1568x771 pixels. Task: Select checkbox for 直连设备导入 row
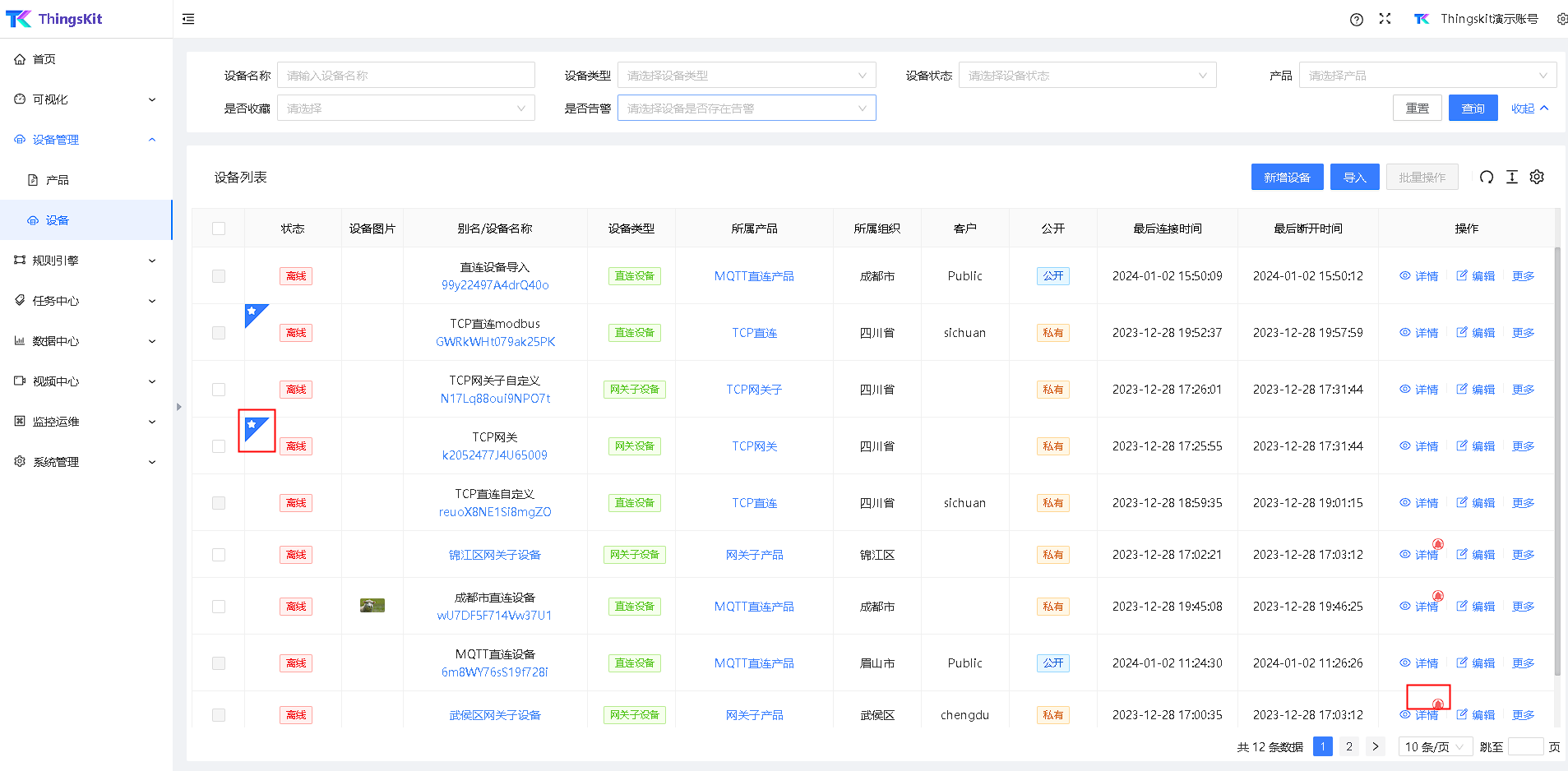tap(219, 276)
